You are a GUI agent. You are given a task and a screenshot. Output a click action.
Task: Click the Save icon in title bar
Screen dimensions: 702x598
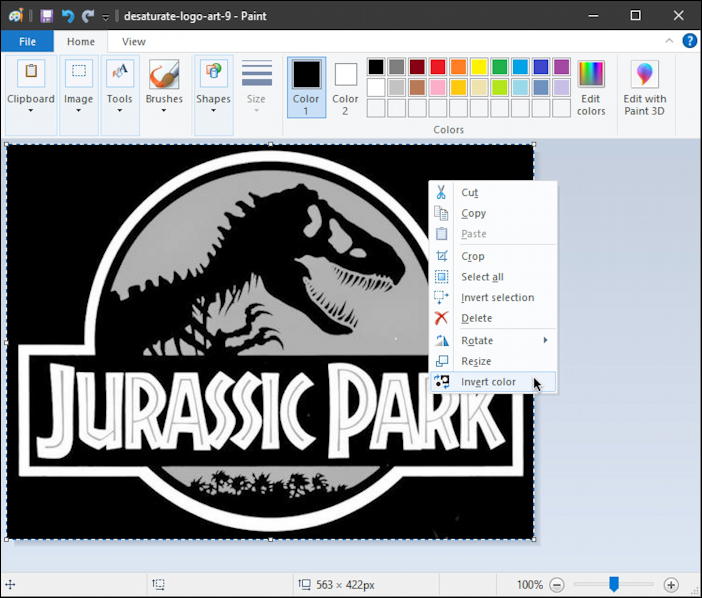coord(47,16)
